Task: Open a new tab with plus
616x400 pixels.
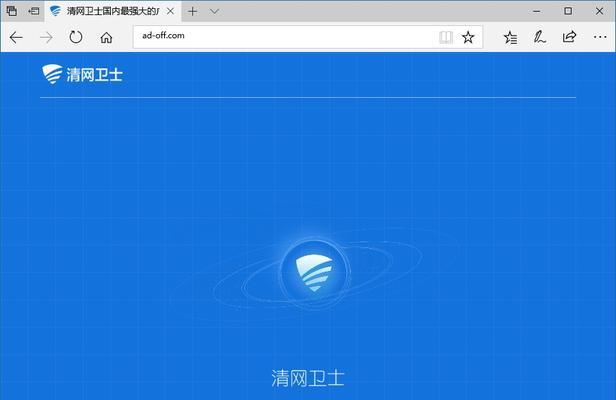Action: (192, 11)
